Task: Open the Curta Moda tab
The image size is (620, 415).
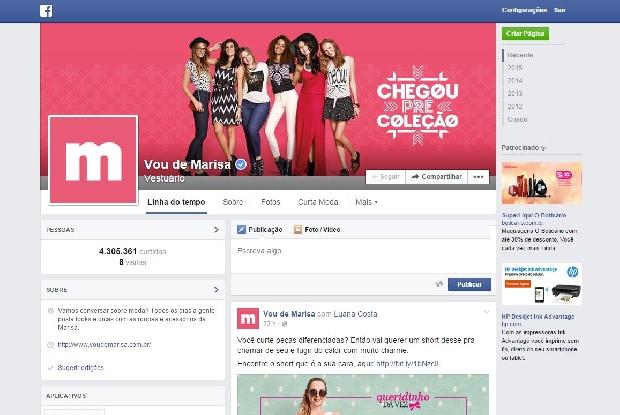Action: click(x=318, y=202)
